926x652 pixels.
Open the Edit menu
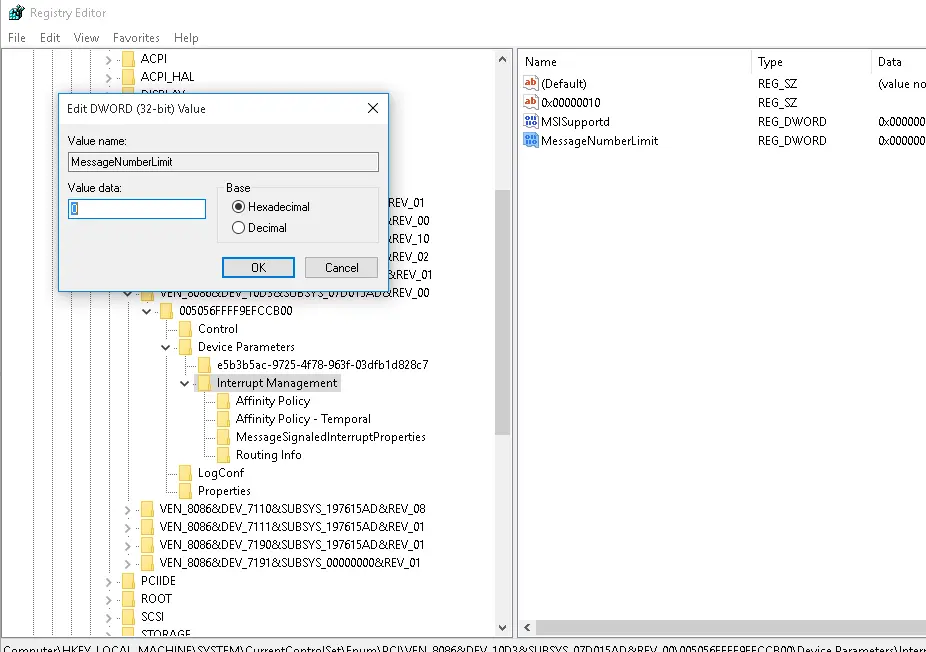(50, 38)
